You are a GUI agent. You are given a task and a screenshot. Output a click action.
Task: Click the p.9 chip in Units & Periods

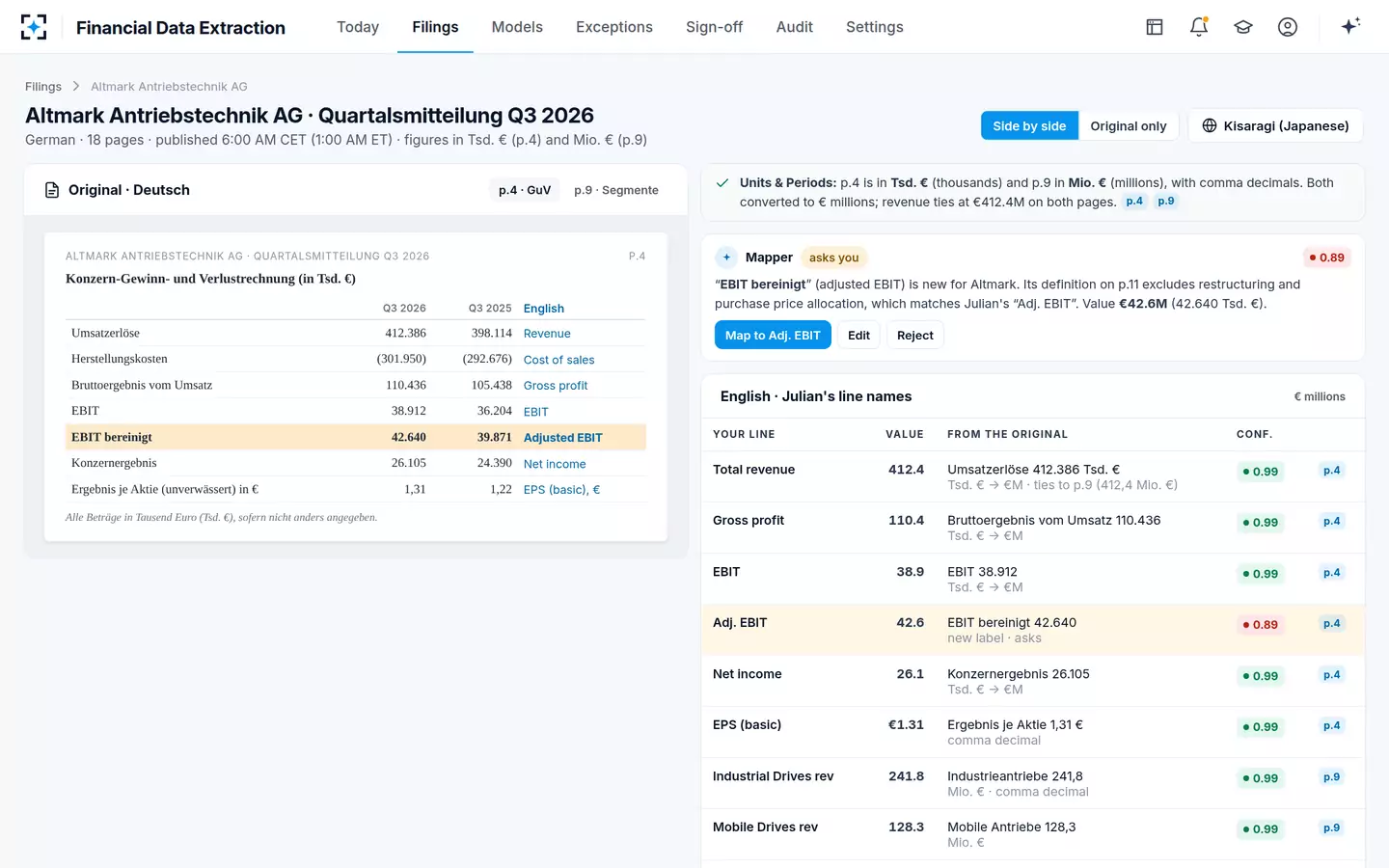1166,202
